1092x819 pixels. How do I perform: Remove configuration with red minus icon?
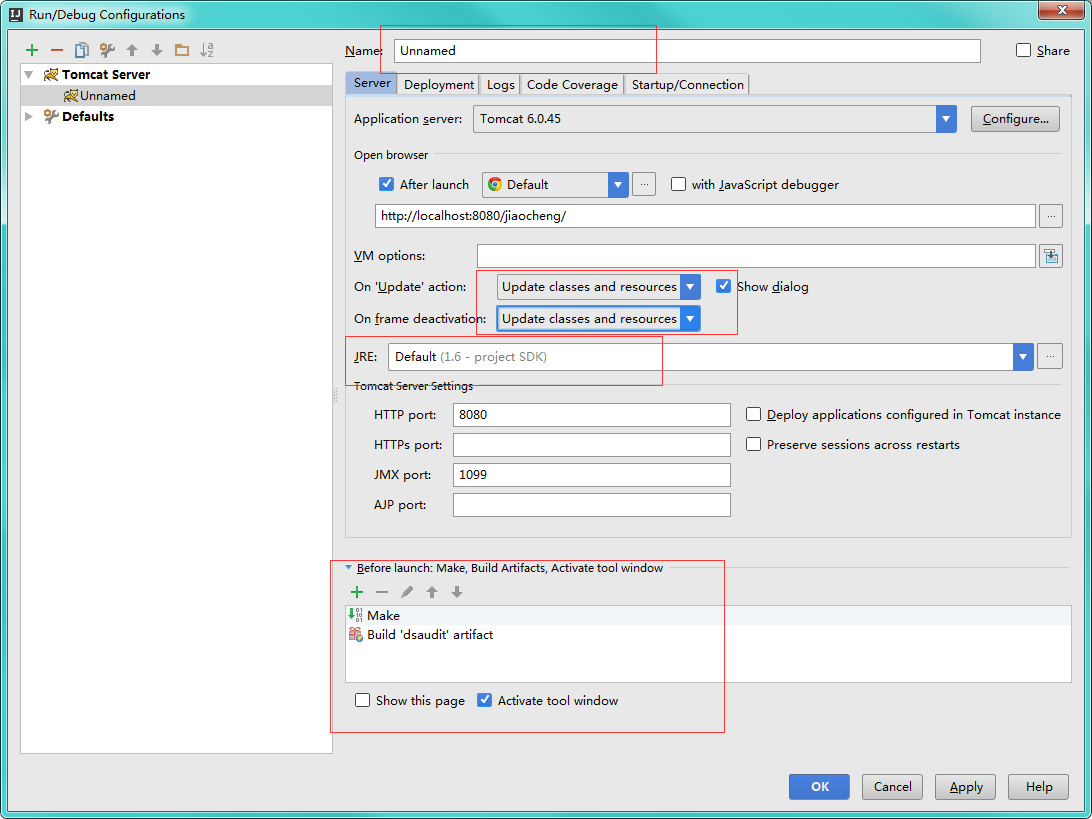tap(57, 50)
